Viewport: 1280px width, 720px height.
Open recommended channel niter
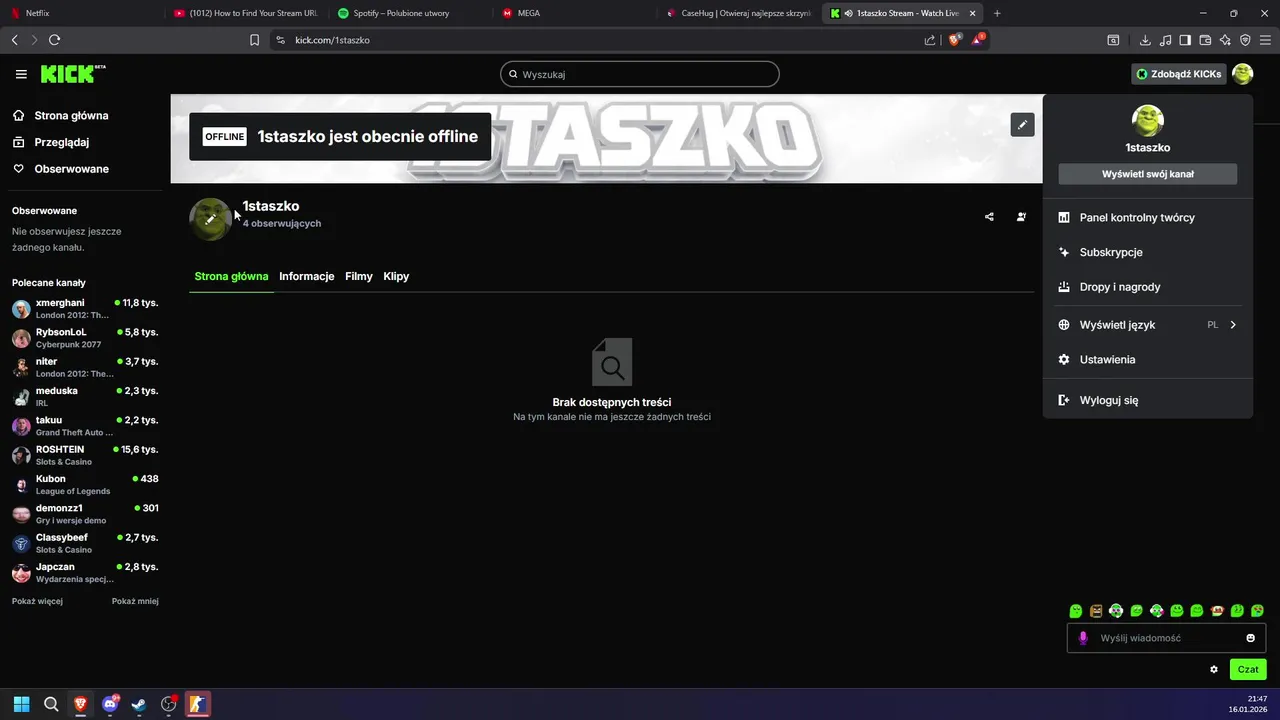click(85, 367)
